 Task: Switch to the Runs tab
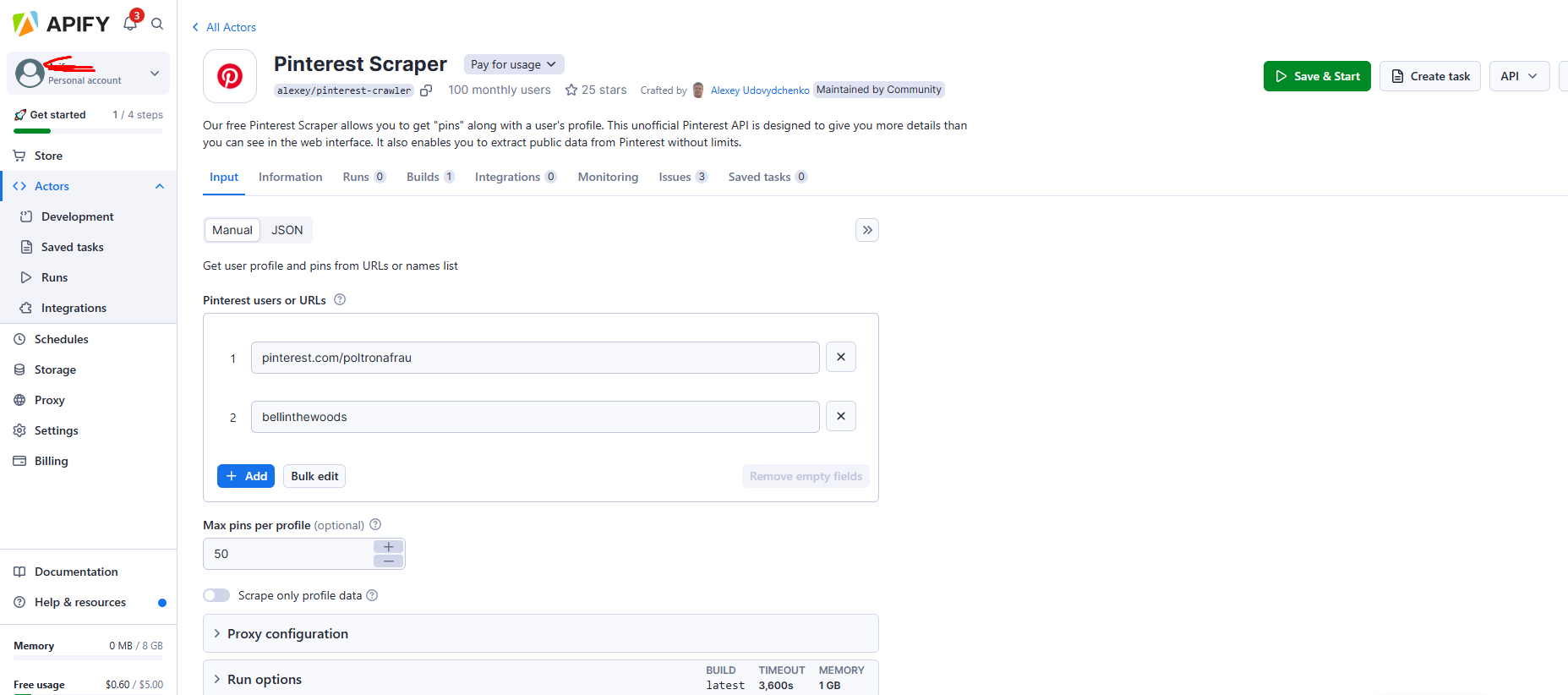[364, 177]
